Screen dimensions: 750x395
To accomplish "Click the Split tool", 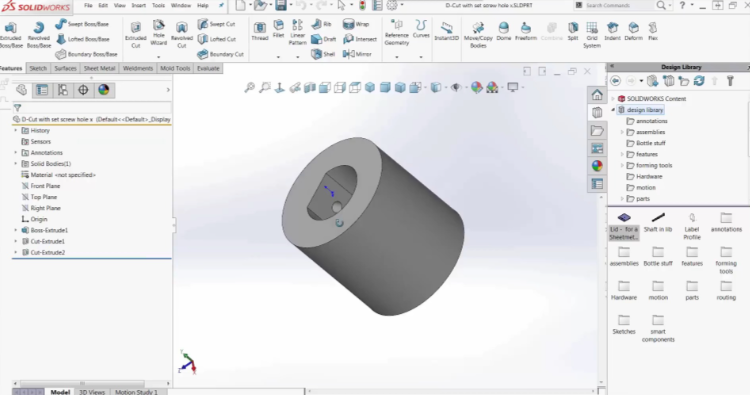I will [573, 32].
